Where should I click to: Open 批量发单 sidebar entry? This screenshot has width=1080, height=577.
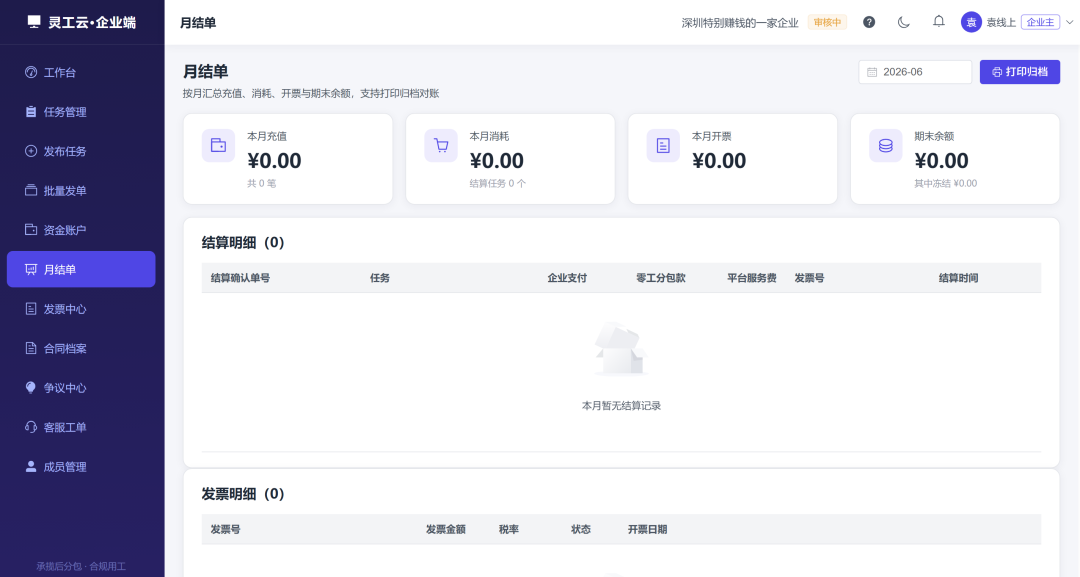click(81, 191)
